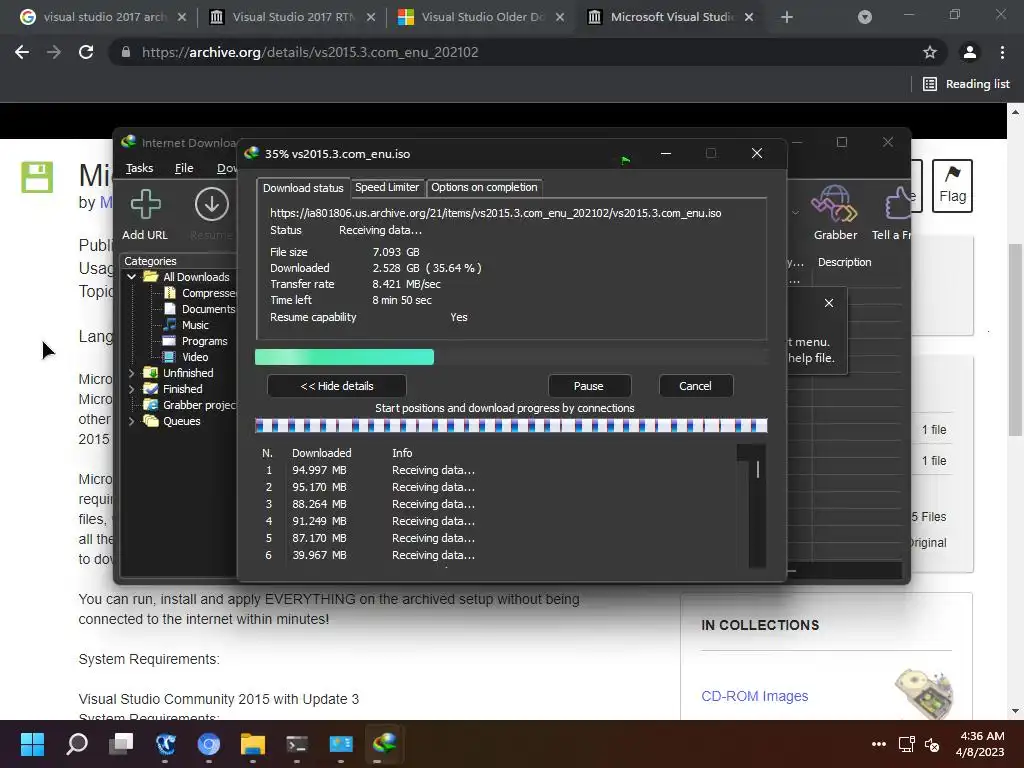Open the Windows Start menu

click(32, 744)
